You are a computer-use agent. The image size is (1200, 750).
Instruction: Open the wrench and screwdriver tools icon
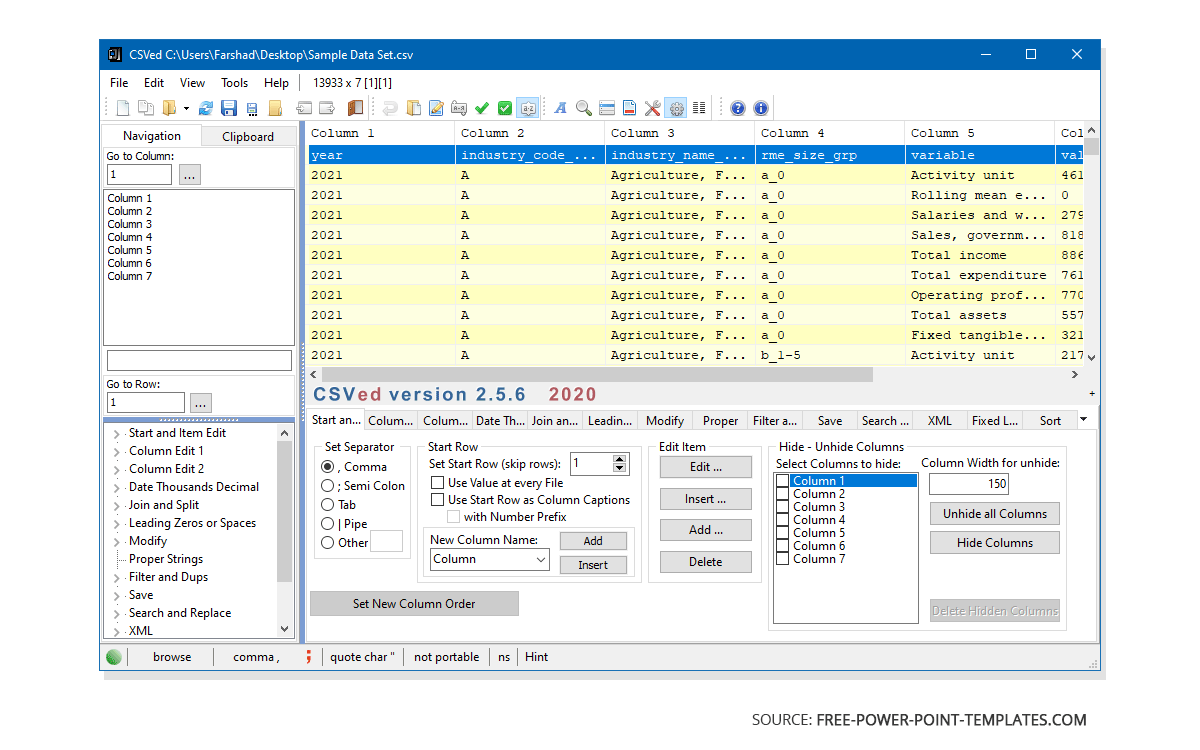[653, 108]
